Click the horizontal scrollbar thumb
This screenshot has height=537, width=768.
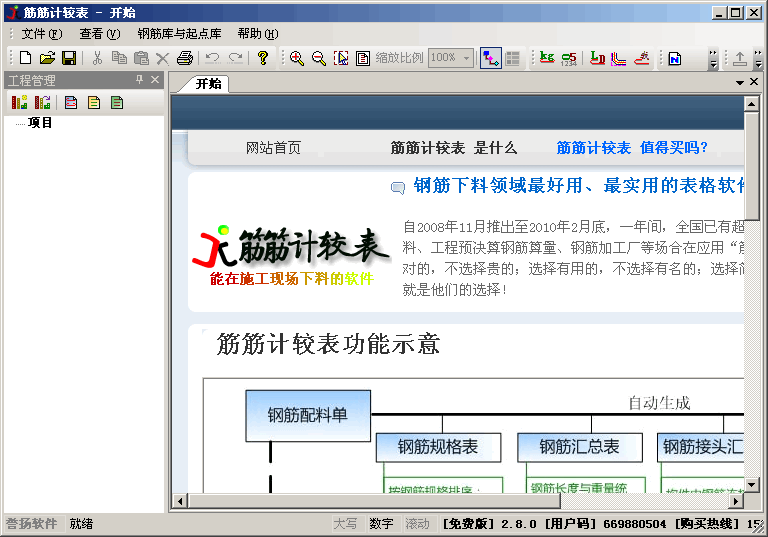click(374, 501)
